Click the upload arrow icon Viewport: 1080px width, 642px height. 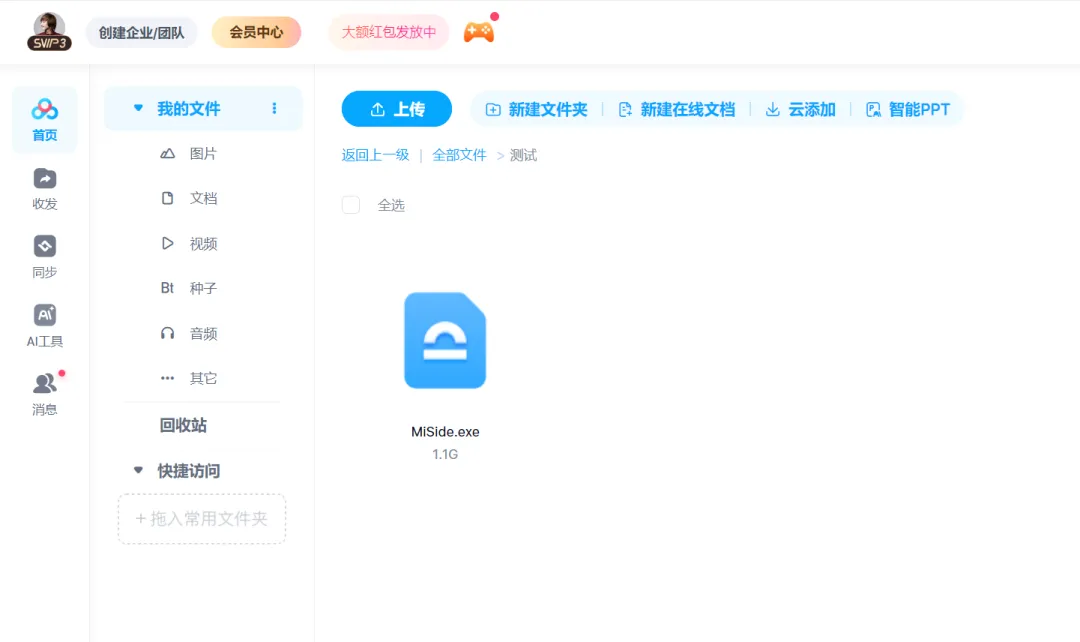coord(377,110)
